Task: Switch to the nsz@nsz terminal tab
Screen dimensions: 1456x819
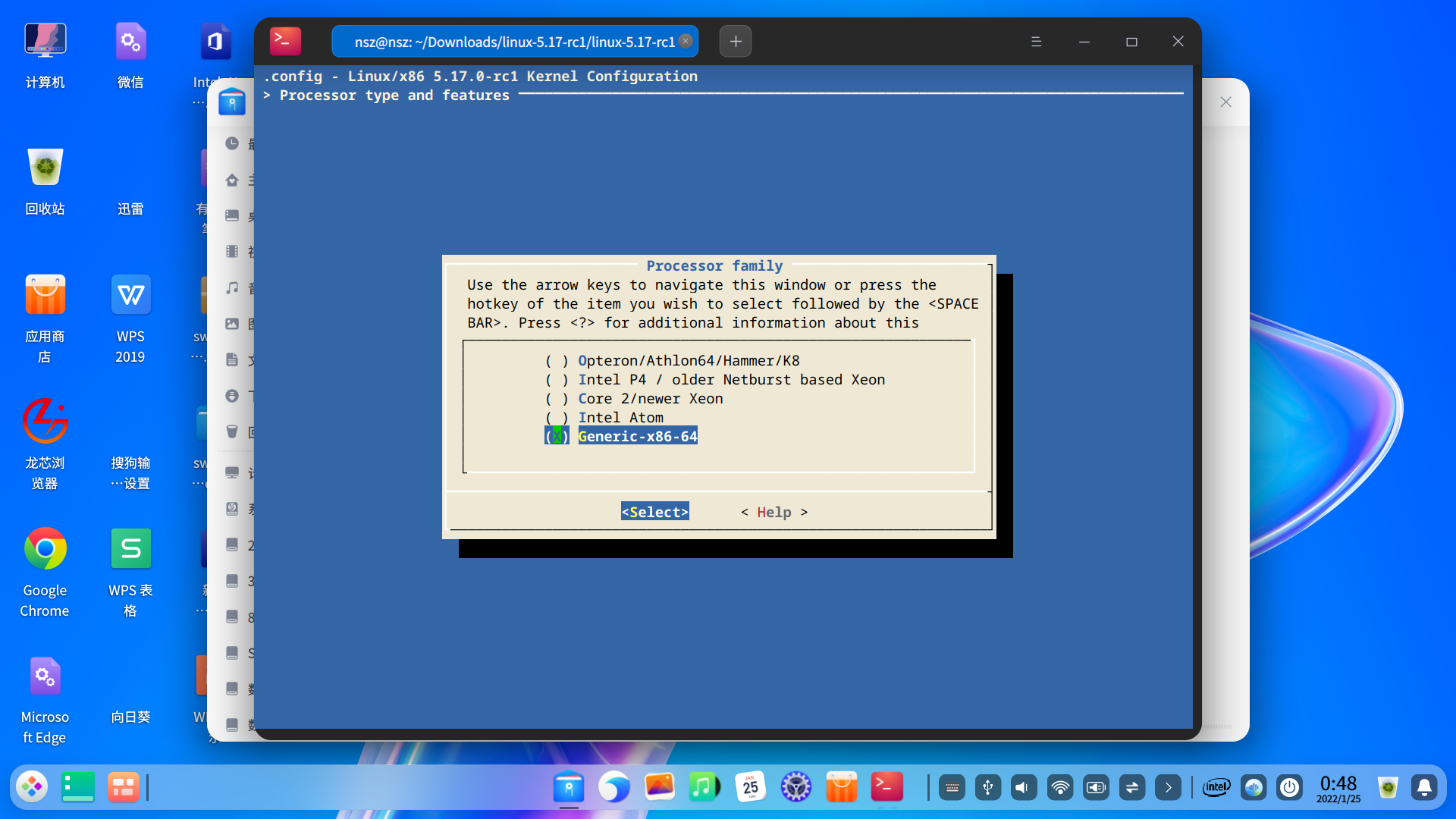Action: (x=514, y=42)
